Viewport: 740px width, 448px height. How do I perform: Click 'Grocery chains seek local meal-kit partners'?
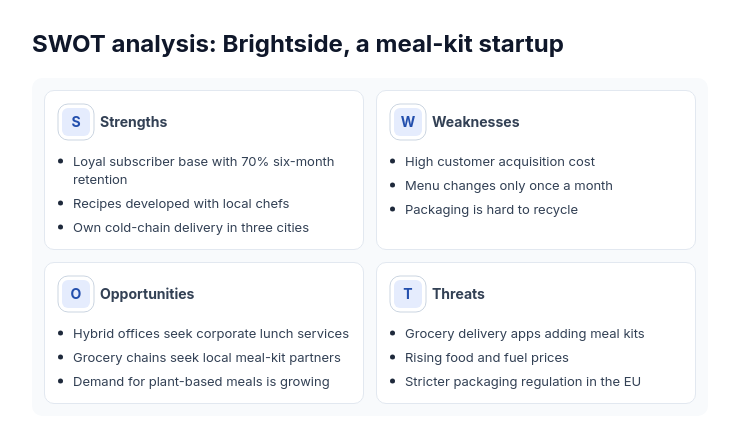click(x=207, y=357)
